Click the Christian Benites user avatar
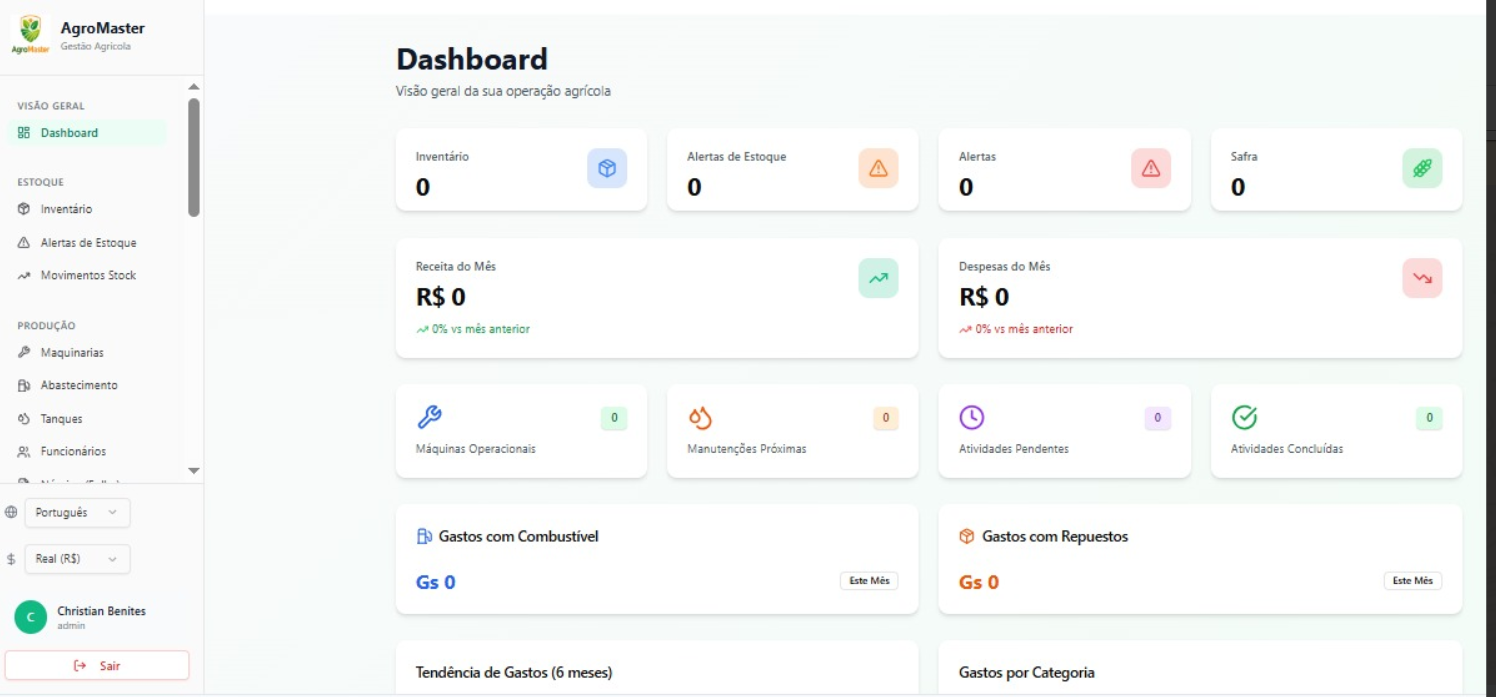This screenshot has height=697, width=1496. click(x=30, y=618)
